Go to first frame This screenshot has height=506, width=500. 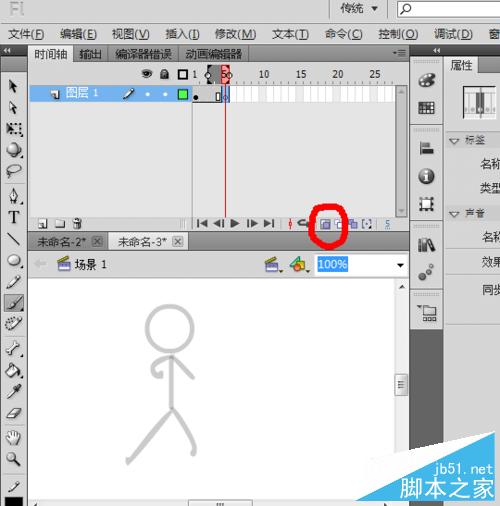point(202,223)
